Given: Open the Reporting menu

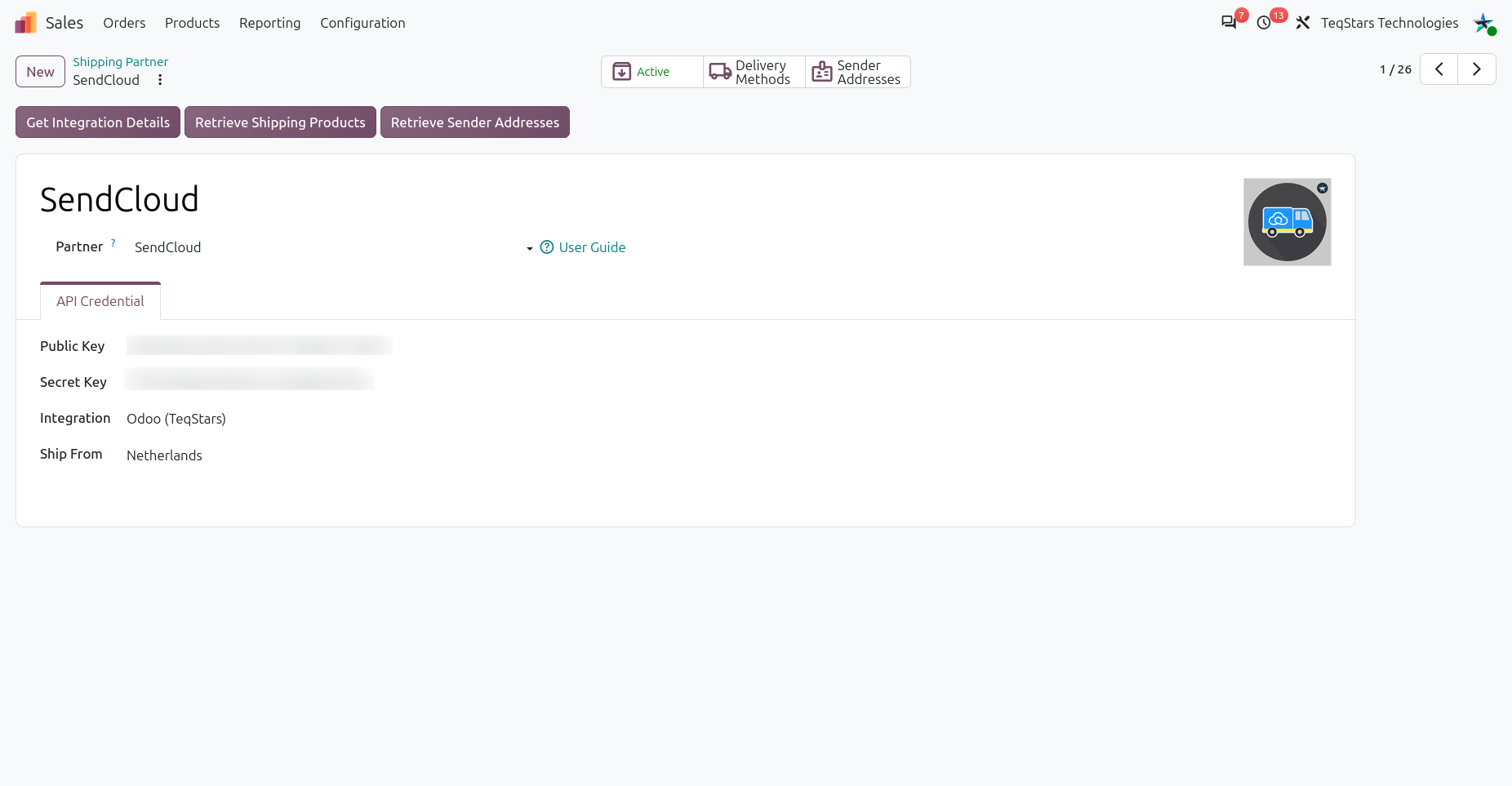Looking at the screenshot, I should [269, 23].
